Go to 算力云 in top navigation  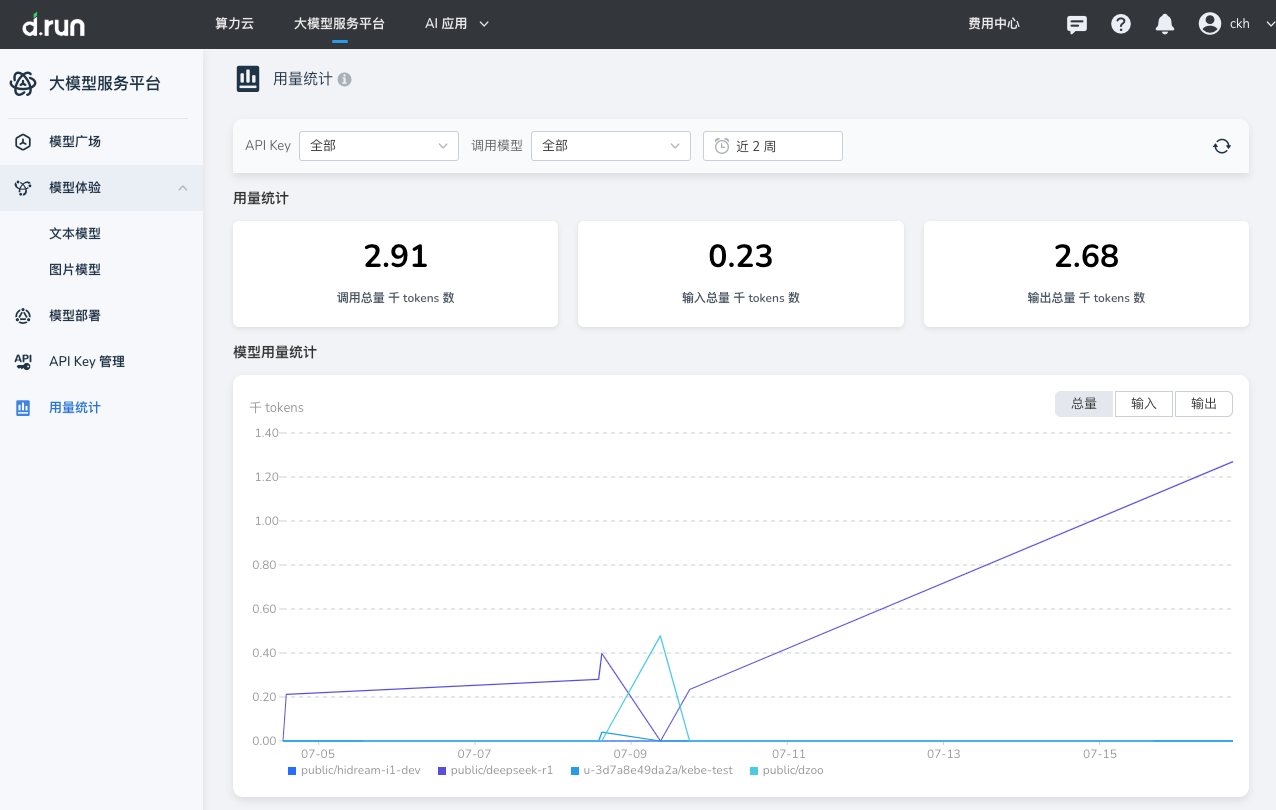234,24
